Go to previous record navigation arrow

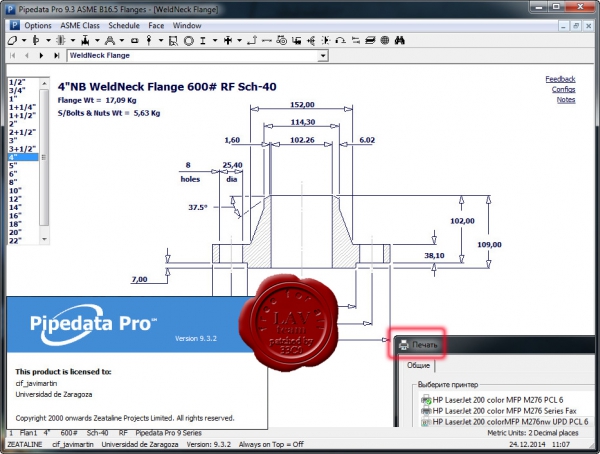(27, 56)
